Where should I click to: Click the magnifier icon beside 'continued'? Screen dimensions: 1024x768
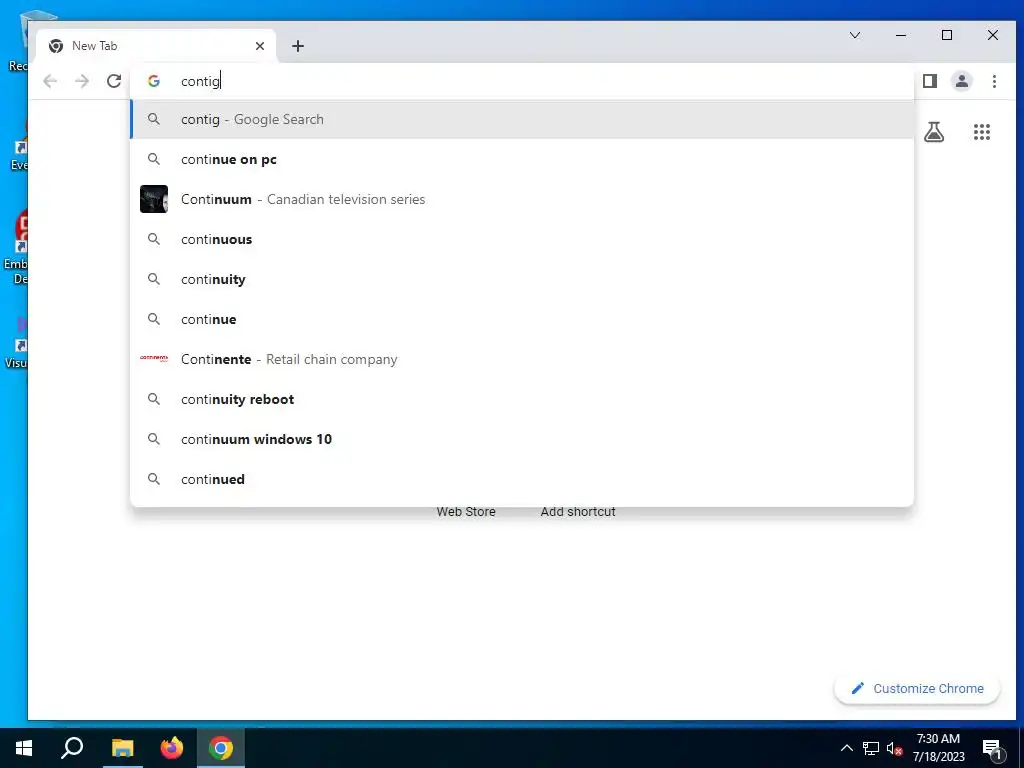154,479
